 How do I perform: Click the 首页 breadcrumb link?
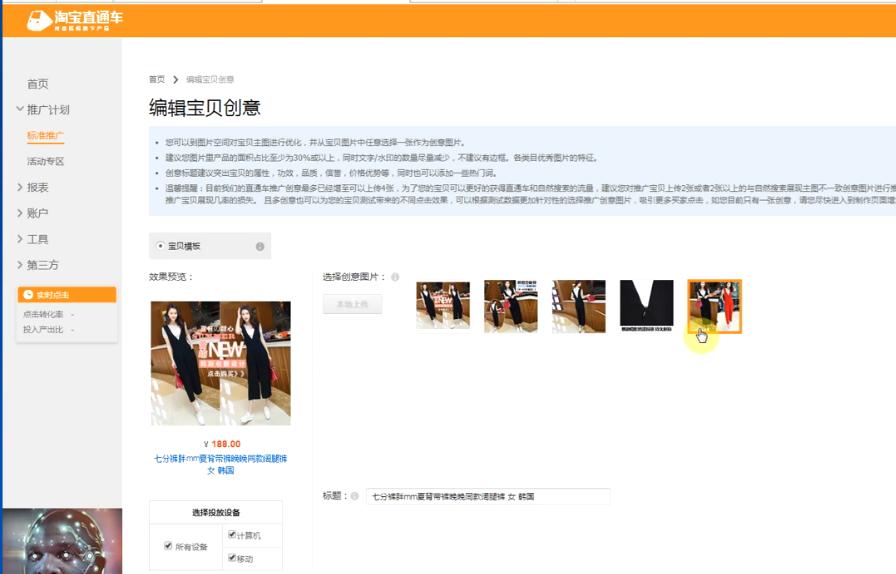click(x=157, y=79)
